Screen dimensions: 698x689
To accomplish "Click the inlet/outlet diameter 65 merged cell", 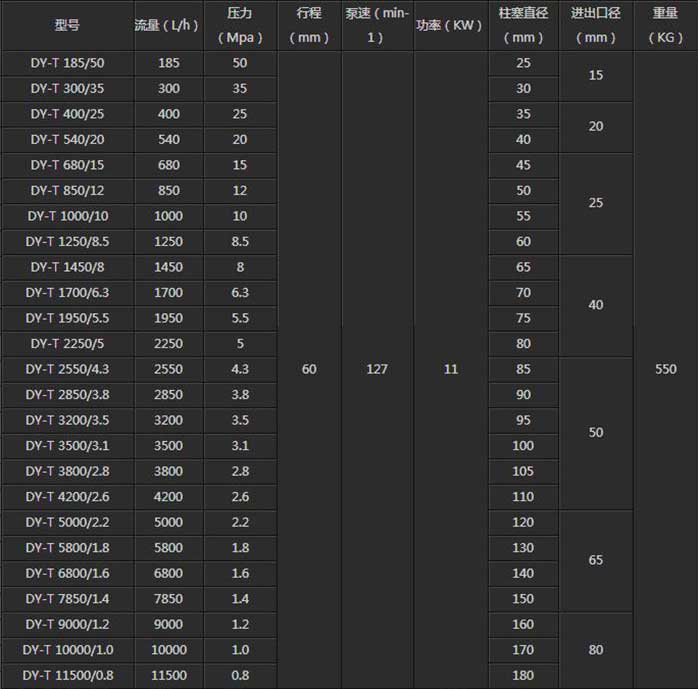I will click(x=596, y=560).
